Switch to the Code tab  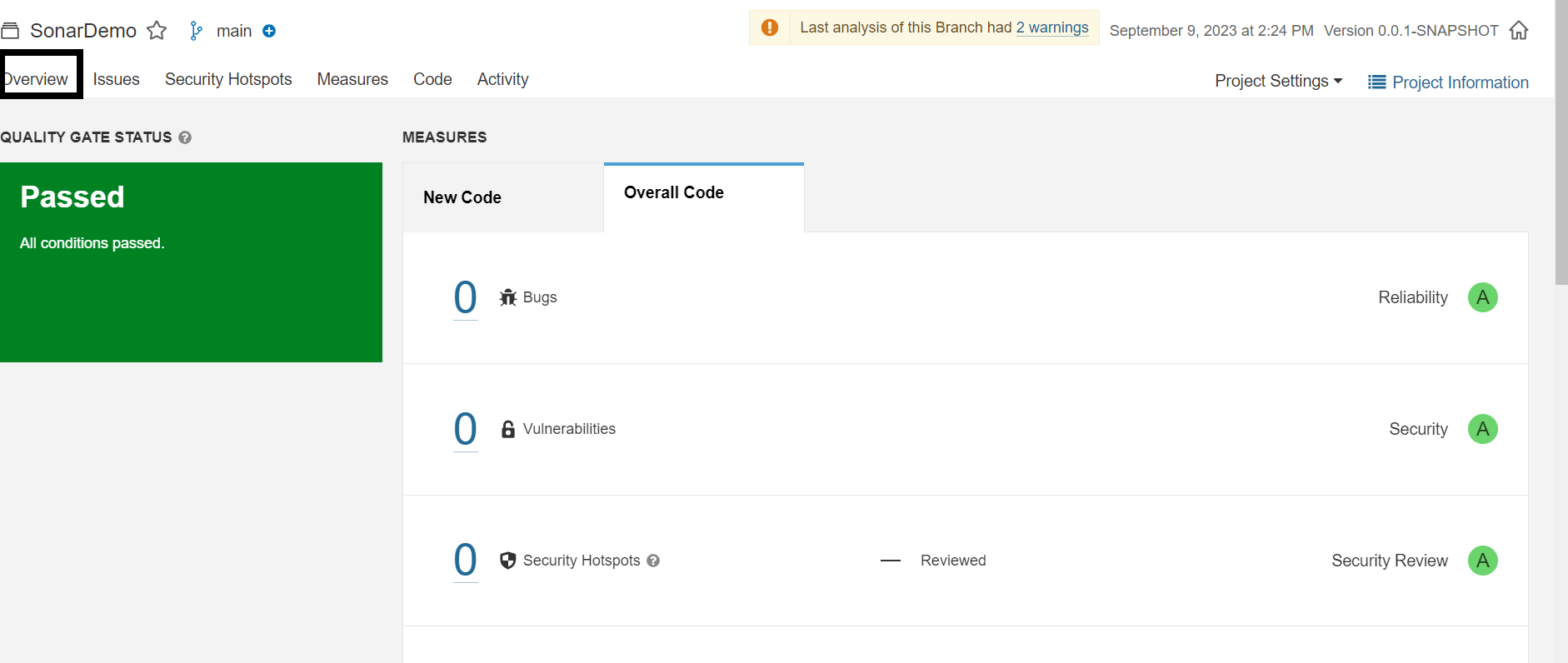[x=432, y=79]
